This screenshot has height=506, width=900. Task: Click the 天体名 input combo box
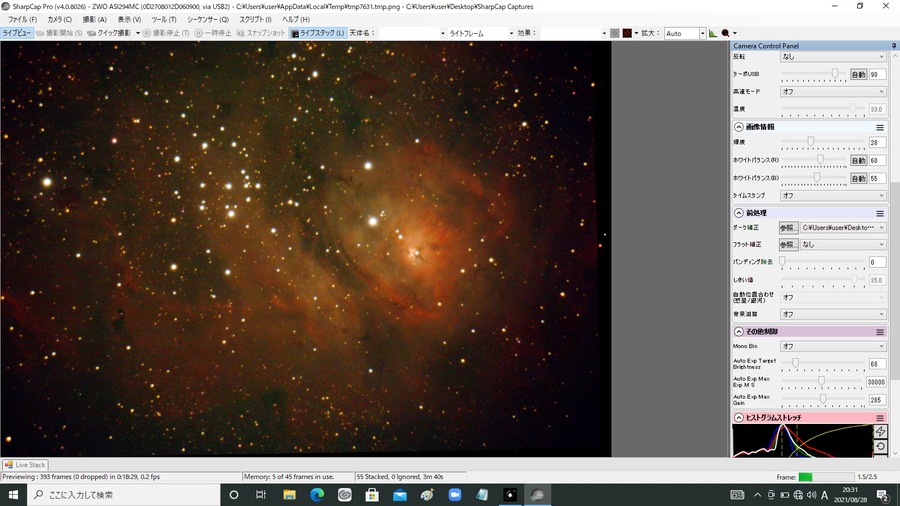412,33
